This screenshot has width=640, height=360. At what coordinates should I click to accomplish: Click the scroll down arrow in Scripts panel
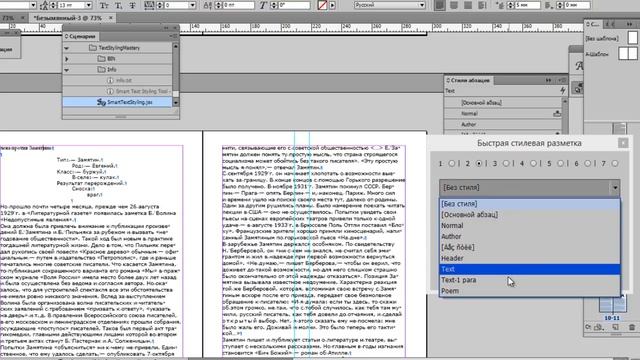[x=176, y=102]
